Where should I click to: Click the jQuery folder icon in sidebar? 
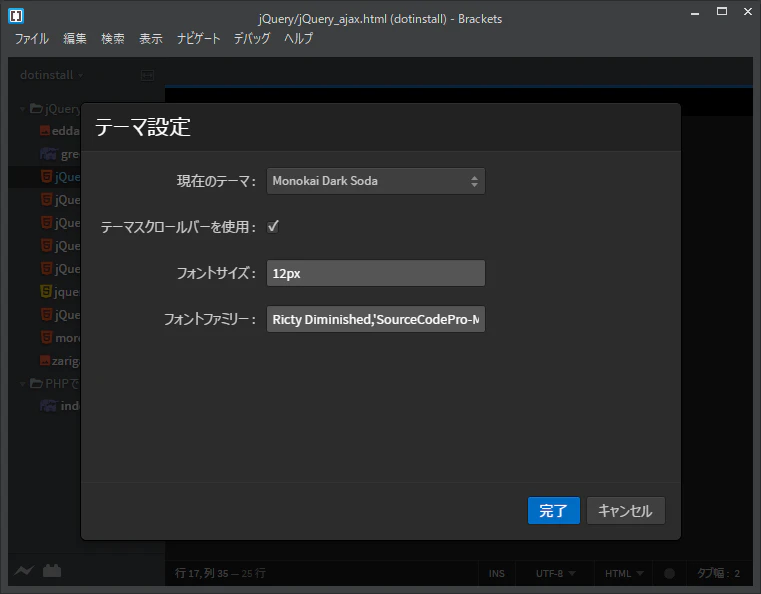(x=36, y=108)
